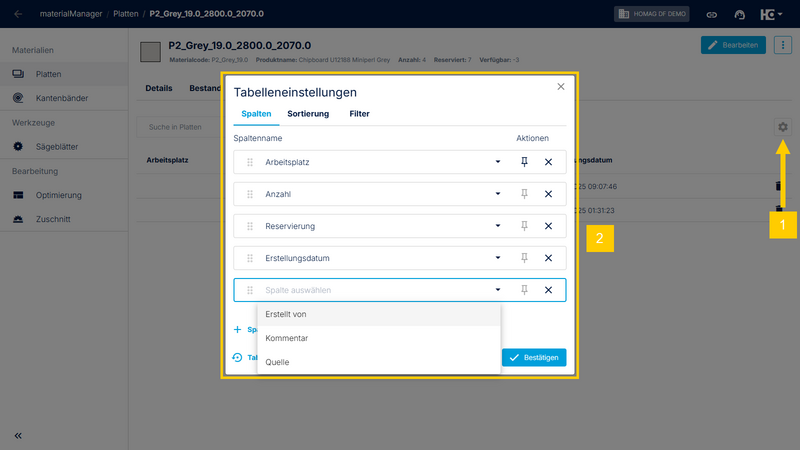The height and width of the screenshot is (450, 800).
Task: Grab the drag handle of Reservierung row
Action: point(250,226)
